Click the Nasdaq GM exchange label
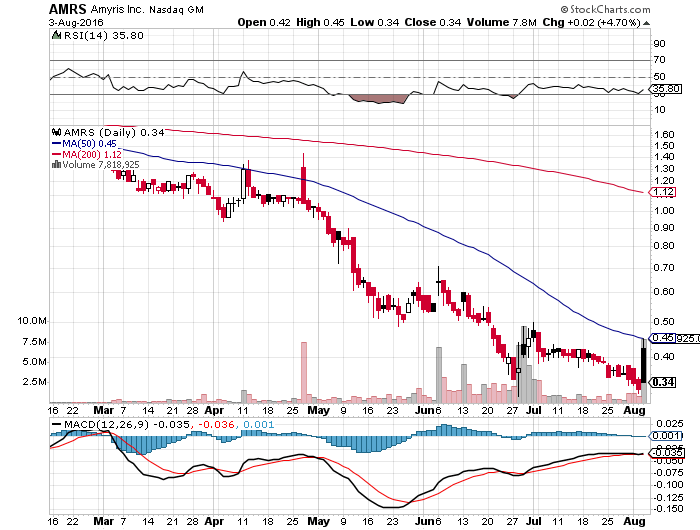The height and width of the screenshot is (530, 700). click(x=176, y=9)
